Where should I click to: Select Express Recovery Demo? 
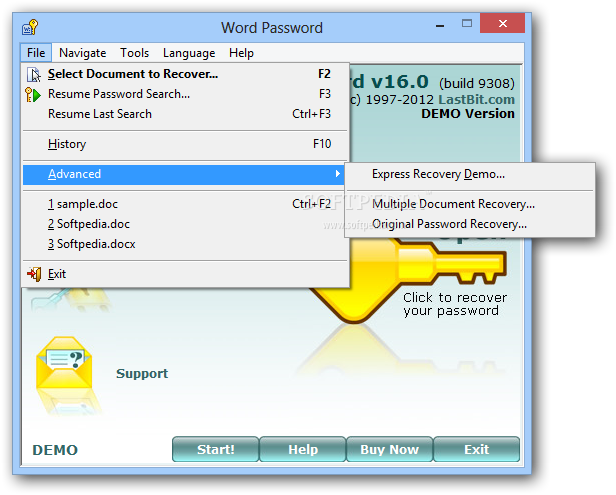coord(470,174)
